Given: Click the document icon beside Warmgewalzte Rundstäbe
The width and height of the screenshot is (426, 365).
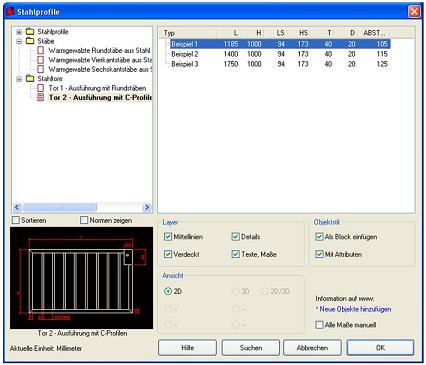Looking at the screenshot, I should (40, 50).
